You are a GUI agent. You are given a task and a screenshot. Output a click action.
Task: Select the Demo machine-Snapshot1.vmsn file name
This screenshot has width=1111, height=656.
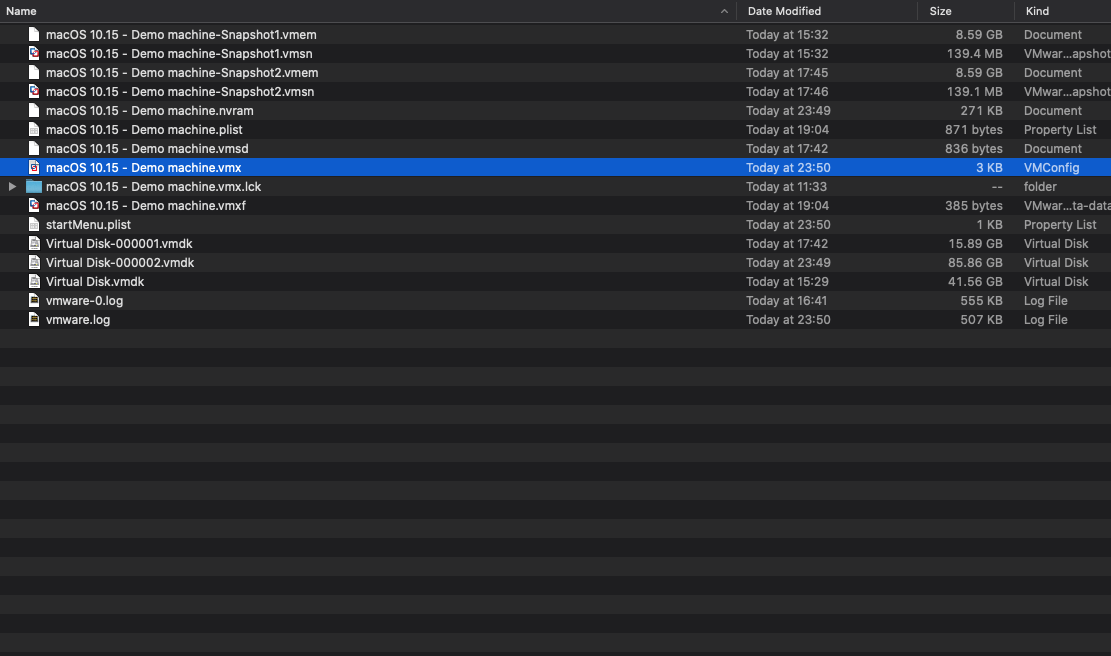(179, 54)
